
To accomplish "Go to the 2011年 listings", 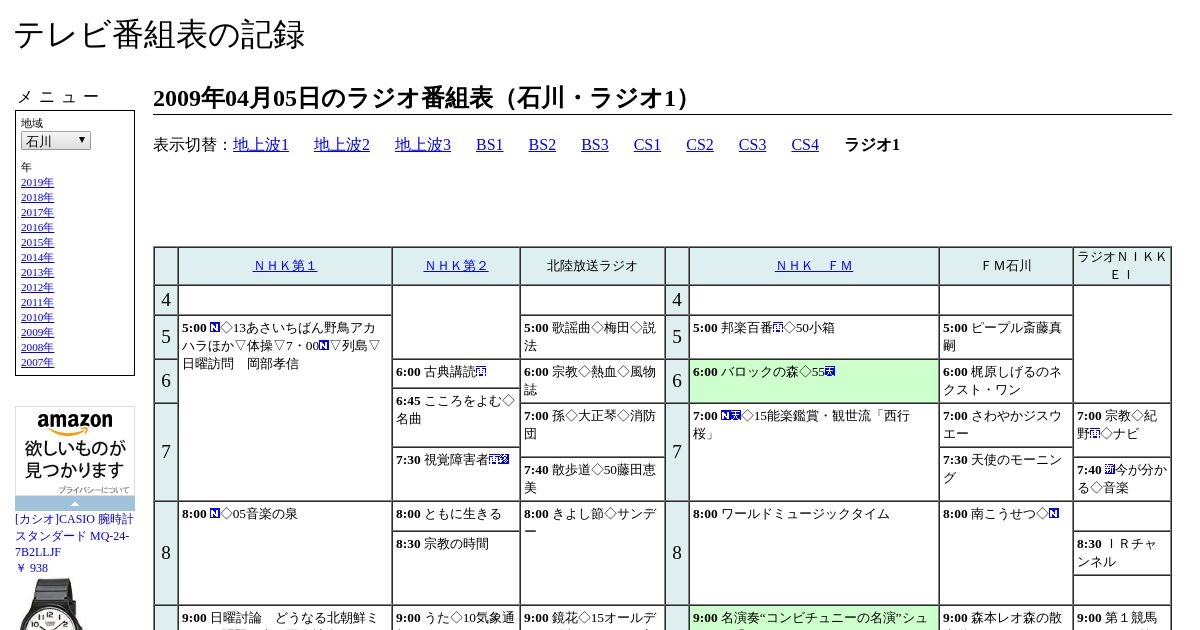I will pos(37,302).
